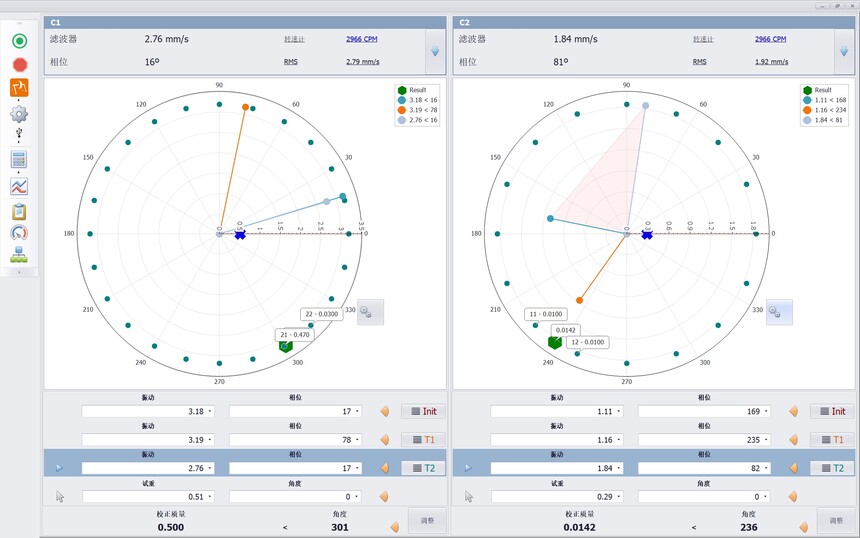
Task: Click the USB connection icon
Action: [x=19, y=135]
